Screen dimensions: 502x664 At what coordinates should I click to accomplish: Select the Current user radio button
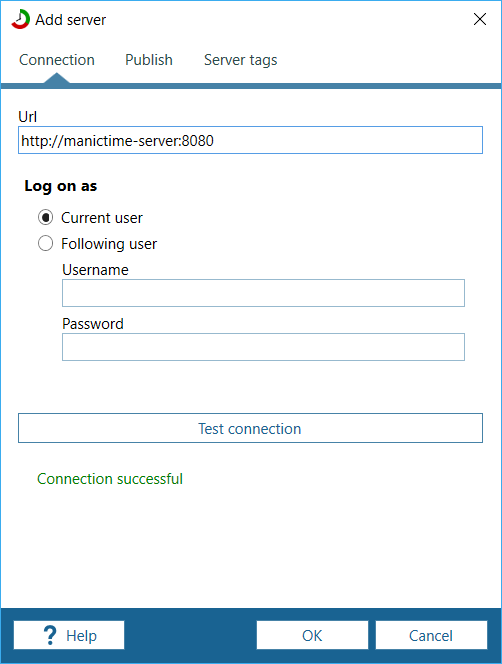[x=45, y=218]
